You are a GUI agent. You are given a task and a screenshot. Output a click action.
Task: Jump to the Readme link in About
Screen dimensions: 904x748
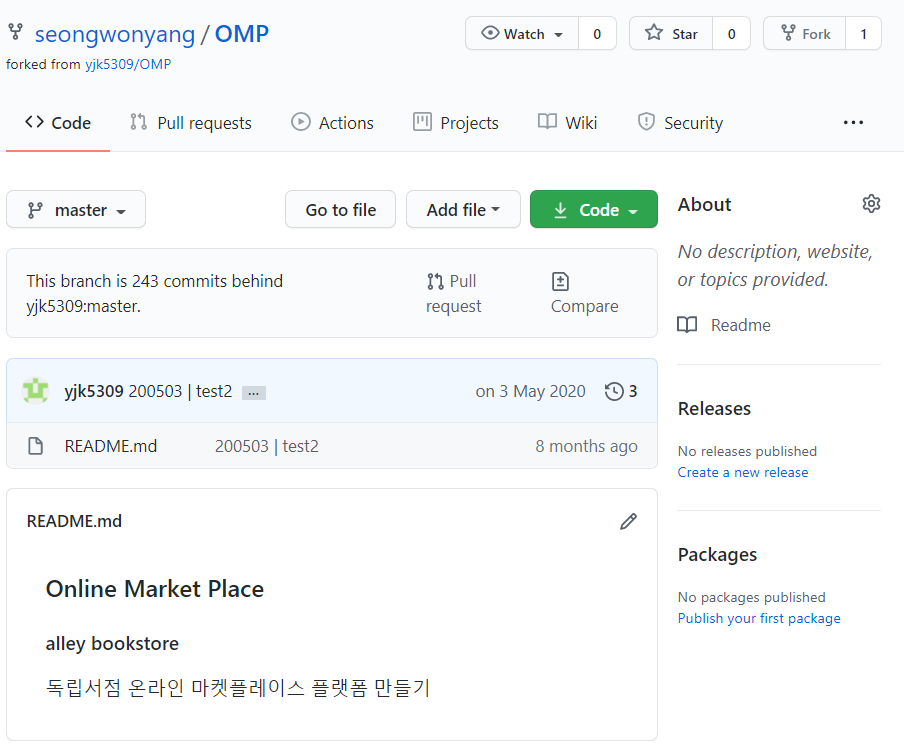(724, 325)
